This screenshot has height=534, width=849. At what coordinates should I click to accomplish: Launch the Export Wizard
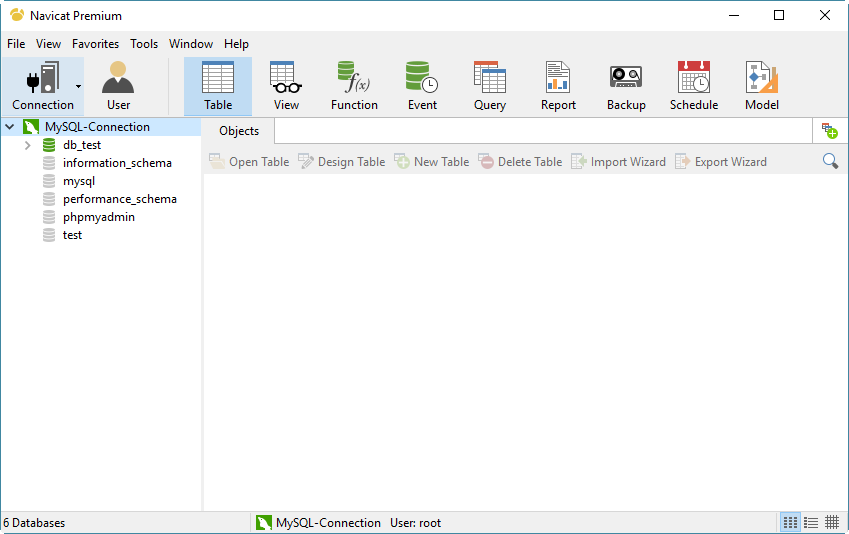click(721, 161)
